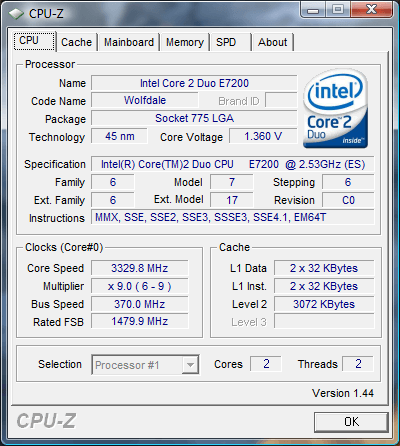Click the CPU-Z title bar app icon
The image size is (400, 446).
click(x=16, y=14)
